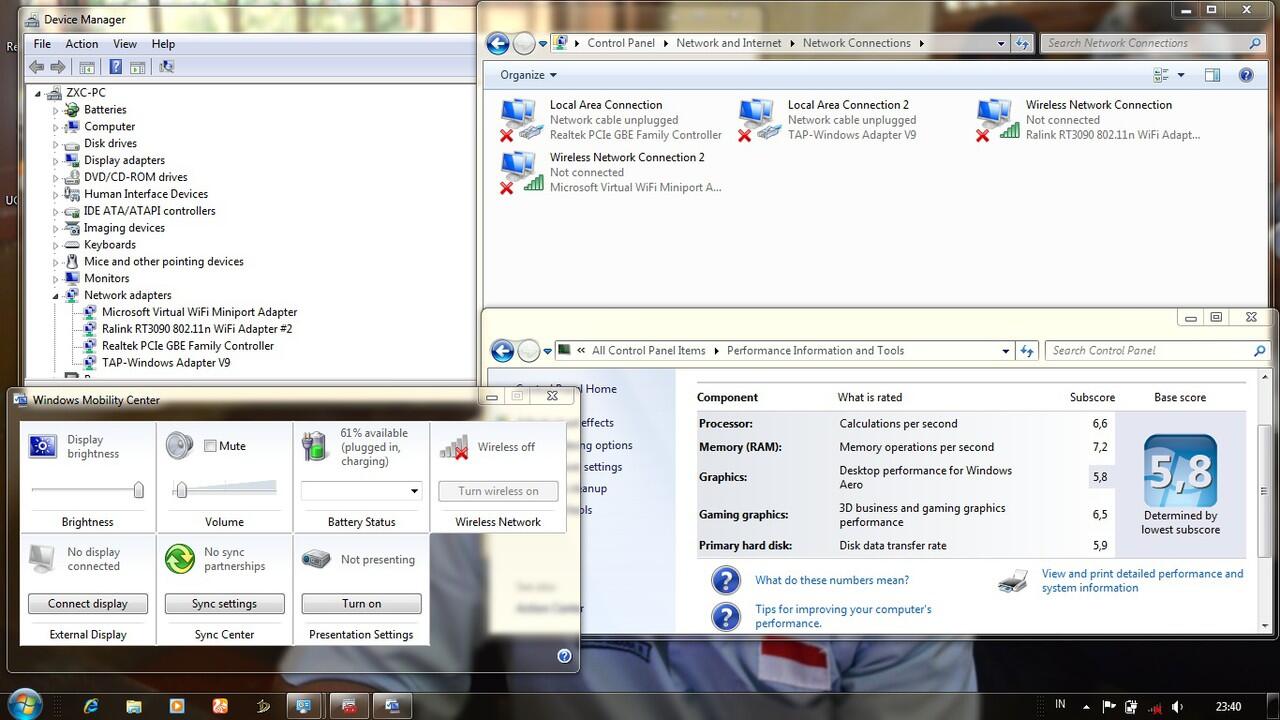Click the projector icon for Presentation Settings
Image resolution: width=1280 pixels, height=720 pixels.
(x=316, y=559)
